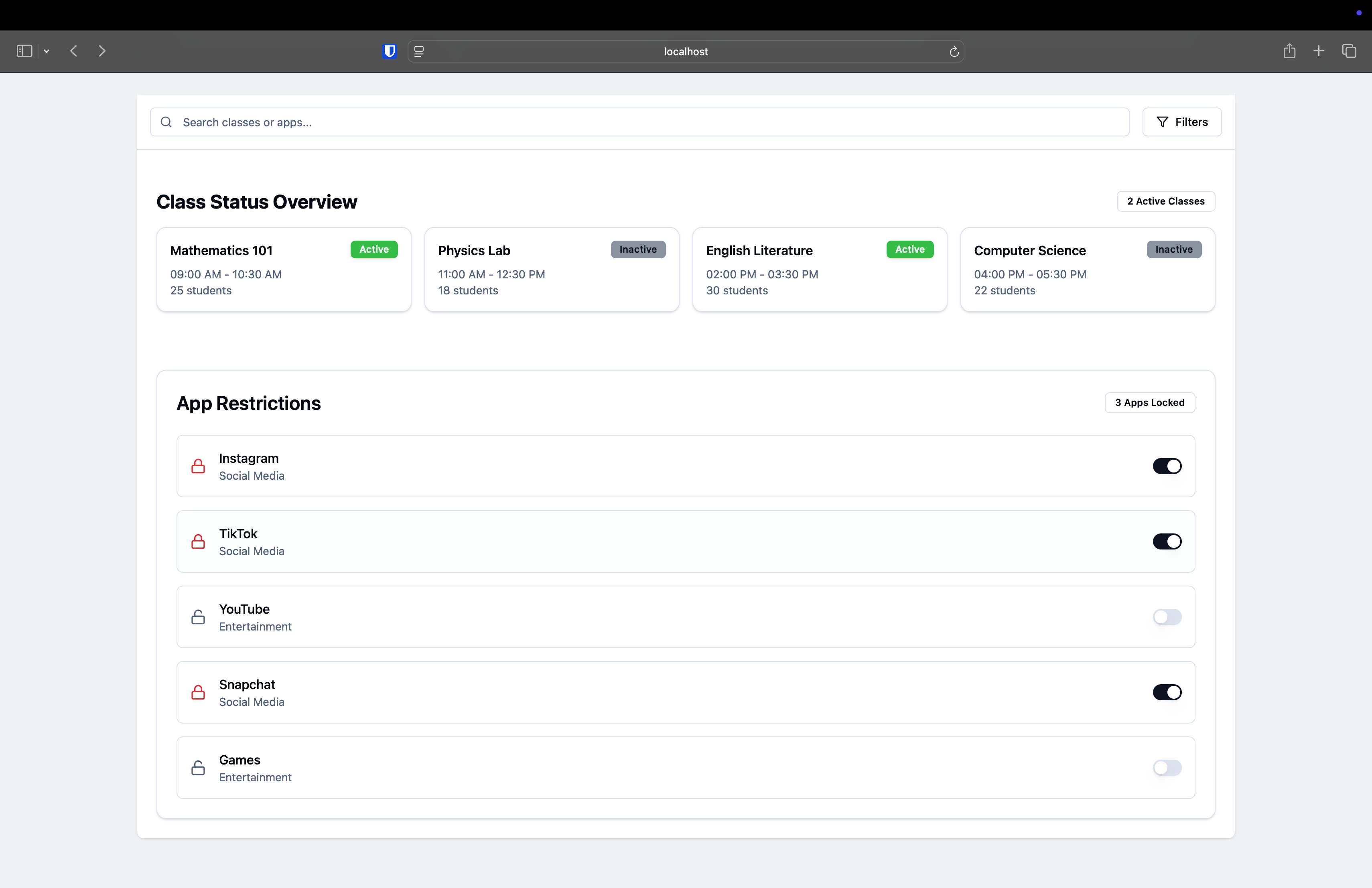Click the red lock icon beside Snapchat
The width and height of the screenshot is (1372, 888).
pos(198,692)
